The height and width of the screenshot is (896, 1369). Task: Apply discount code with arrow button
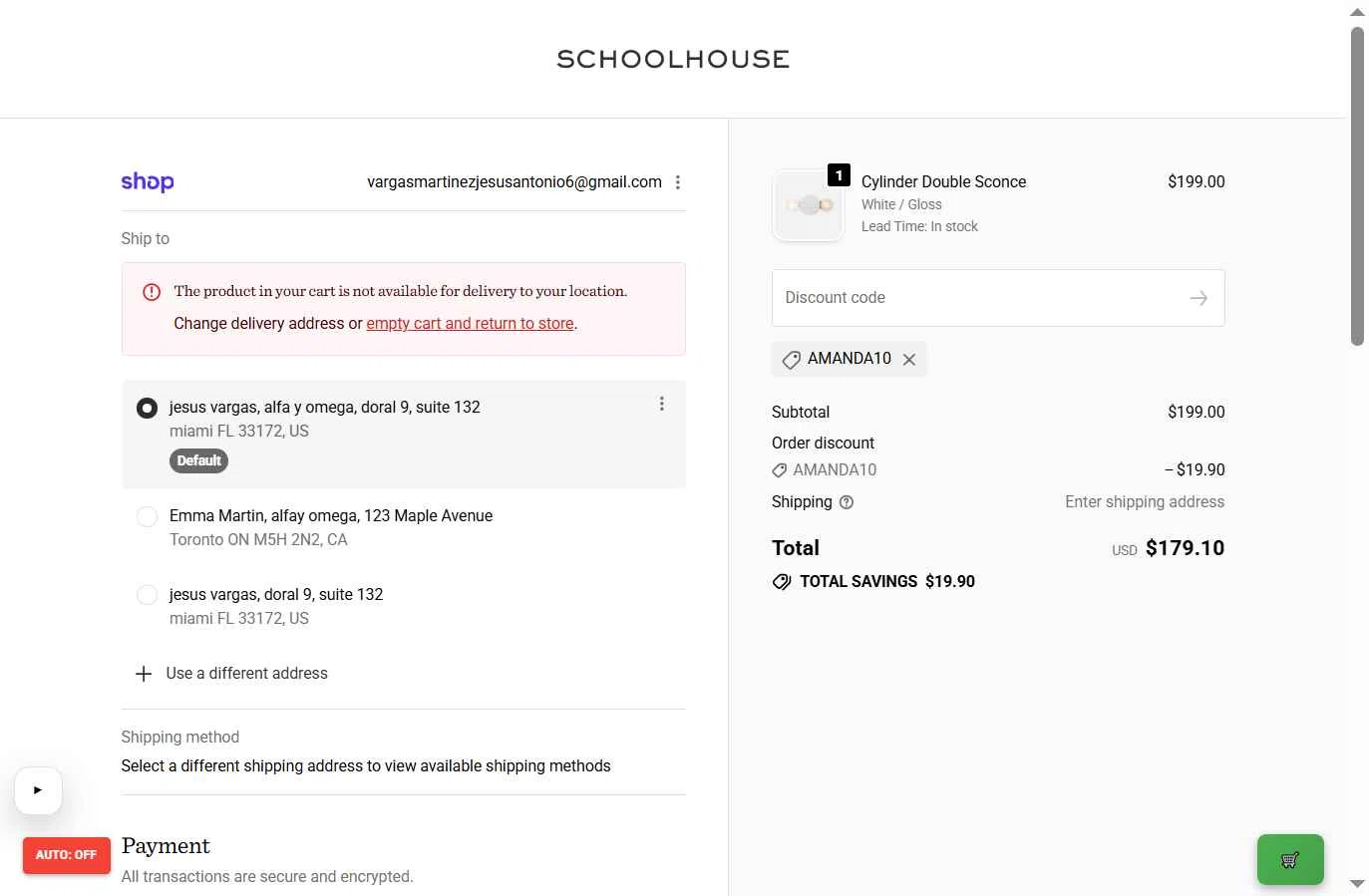click(1198, 298)
